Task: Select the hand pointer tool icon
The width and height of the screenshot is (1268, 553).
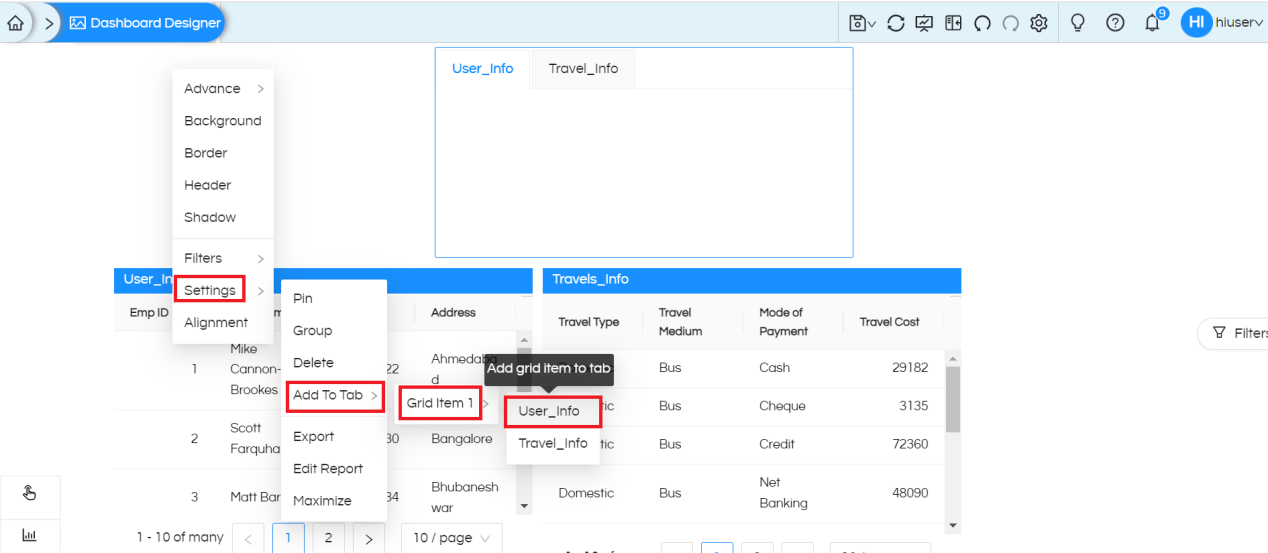Action: pos(29,493)
